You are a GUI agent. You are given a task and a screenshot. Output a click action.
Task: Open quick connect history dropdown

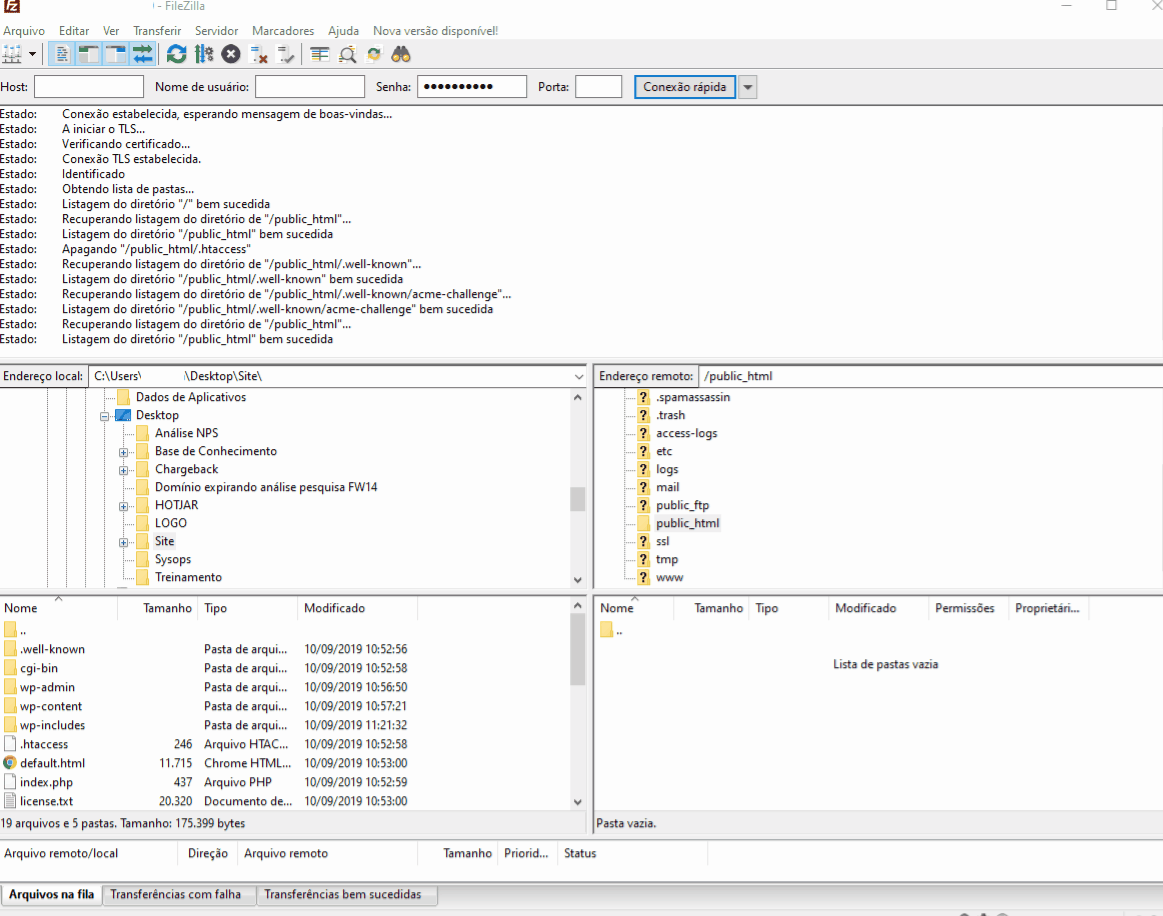click(748, 87)
